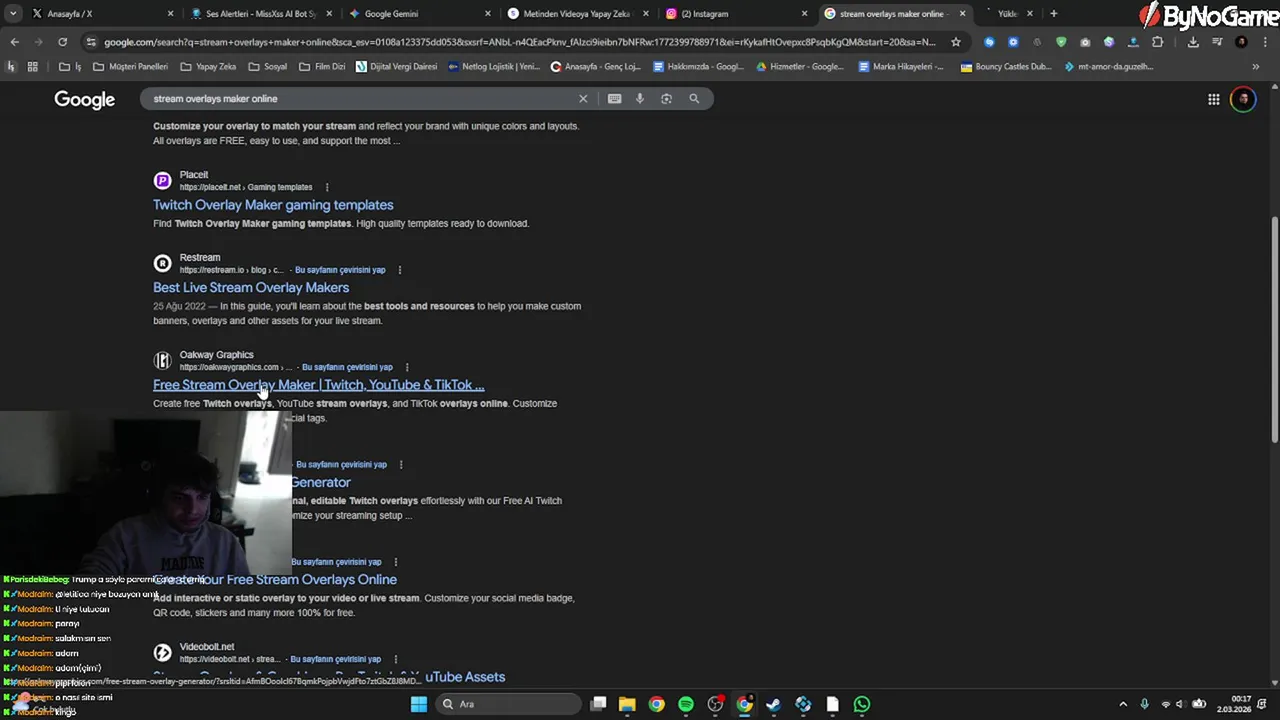
Task: Open Windows Start menu
Action: (419, 704)
